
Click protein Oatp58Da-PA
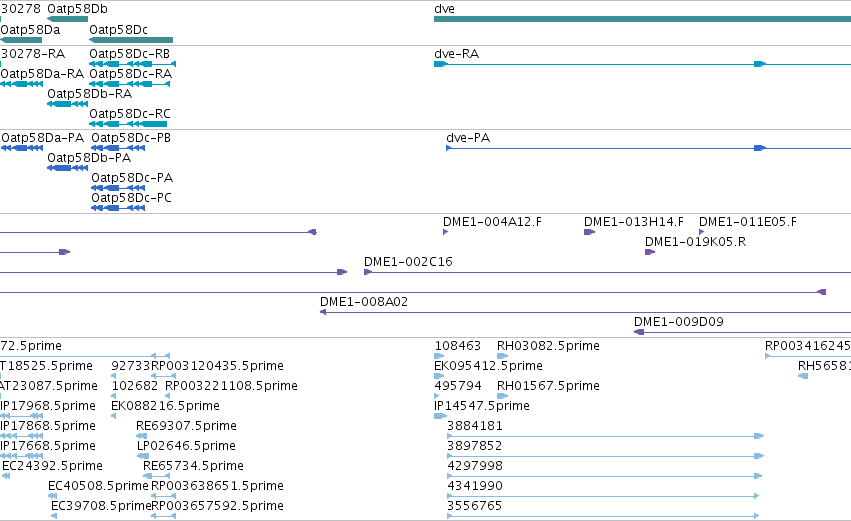pyautogui.click(x=42, y=138)
